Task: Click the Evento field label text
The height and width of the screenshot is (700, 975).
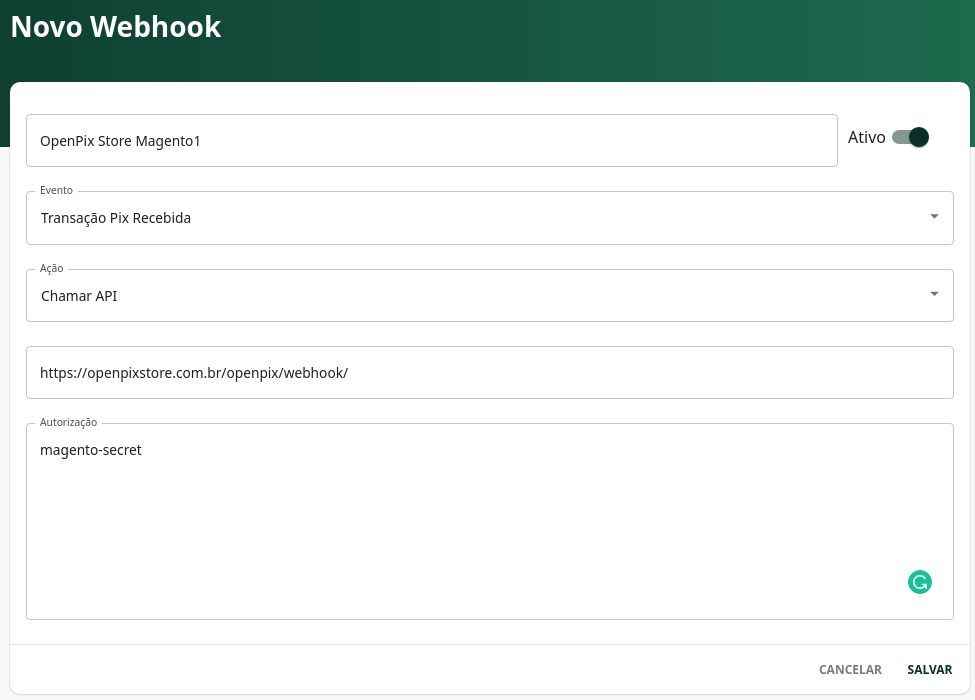Action: point(56,190)
